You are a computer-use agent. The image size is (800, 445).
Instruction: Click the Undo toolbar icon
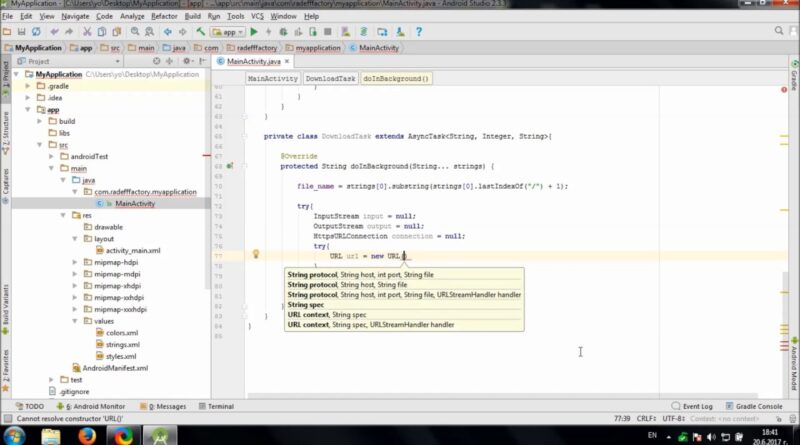click(54, 32)
